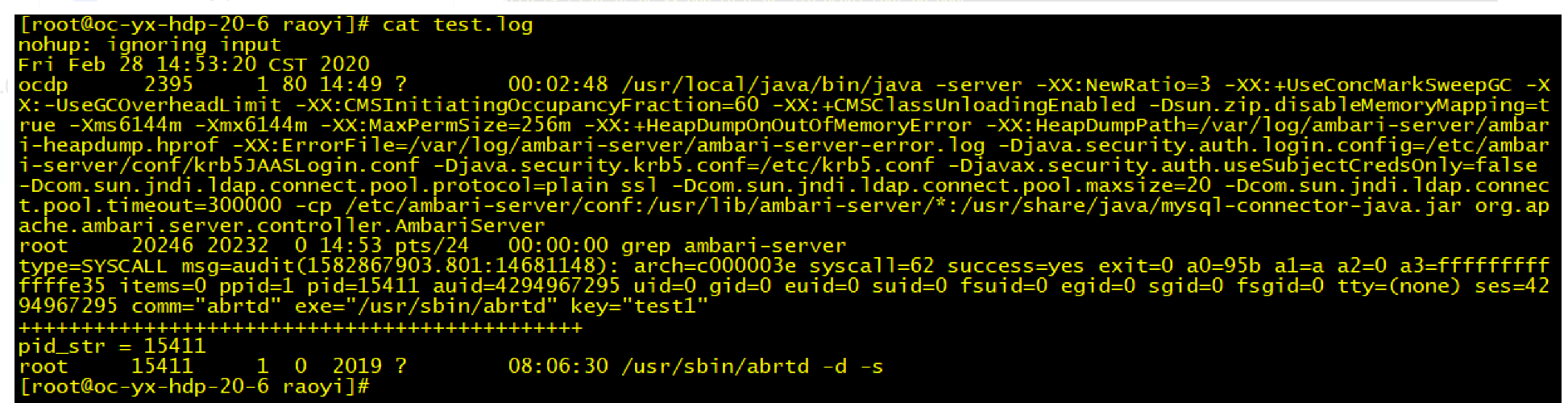This screenshot has width=1568, height=403.
Task: Click the plus-sign separator line
Action: tap(300, 327)
